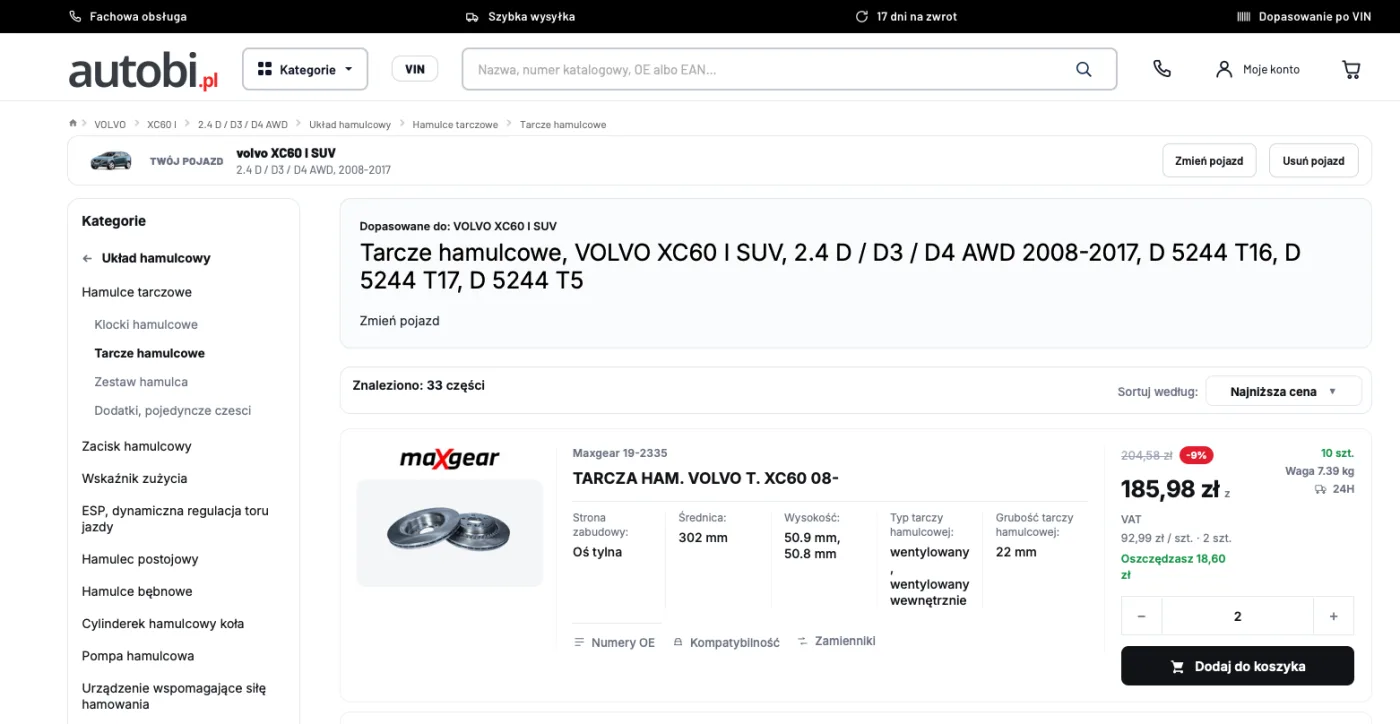
Task: Click the VIN button
Action: [415, 69]
